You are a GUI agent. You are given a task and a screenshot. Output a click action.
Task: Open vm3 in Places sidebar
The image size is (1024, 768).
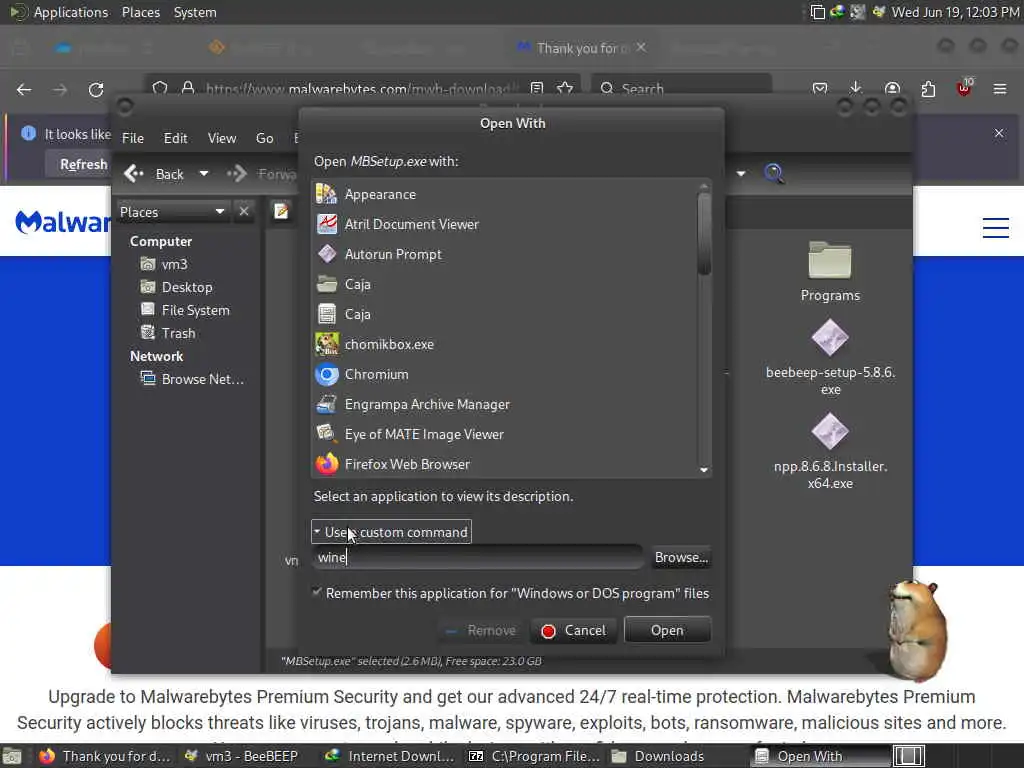tap(164, 264)
